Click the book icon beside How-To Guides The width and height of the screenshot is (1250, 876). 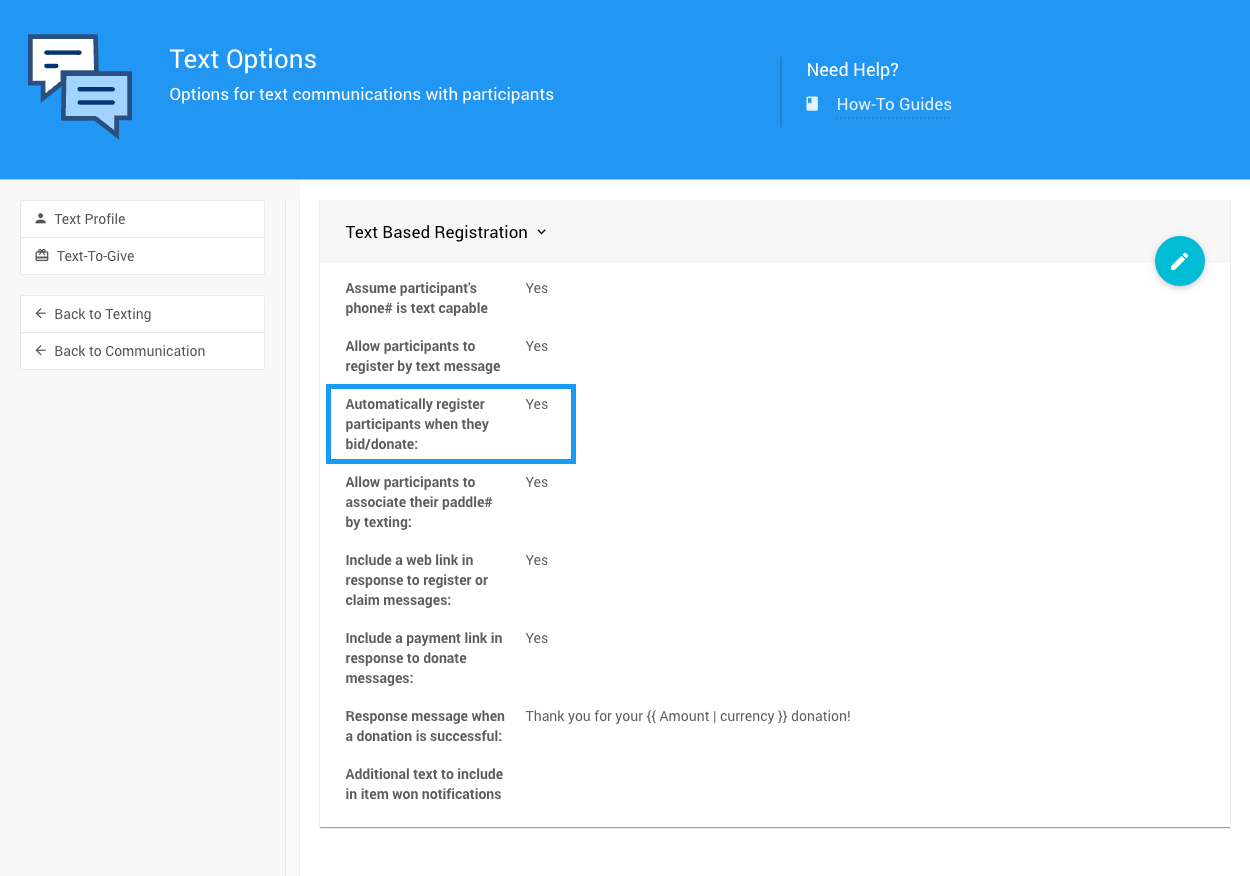[x=812, y=104]
